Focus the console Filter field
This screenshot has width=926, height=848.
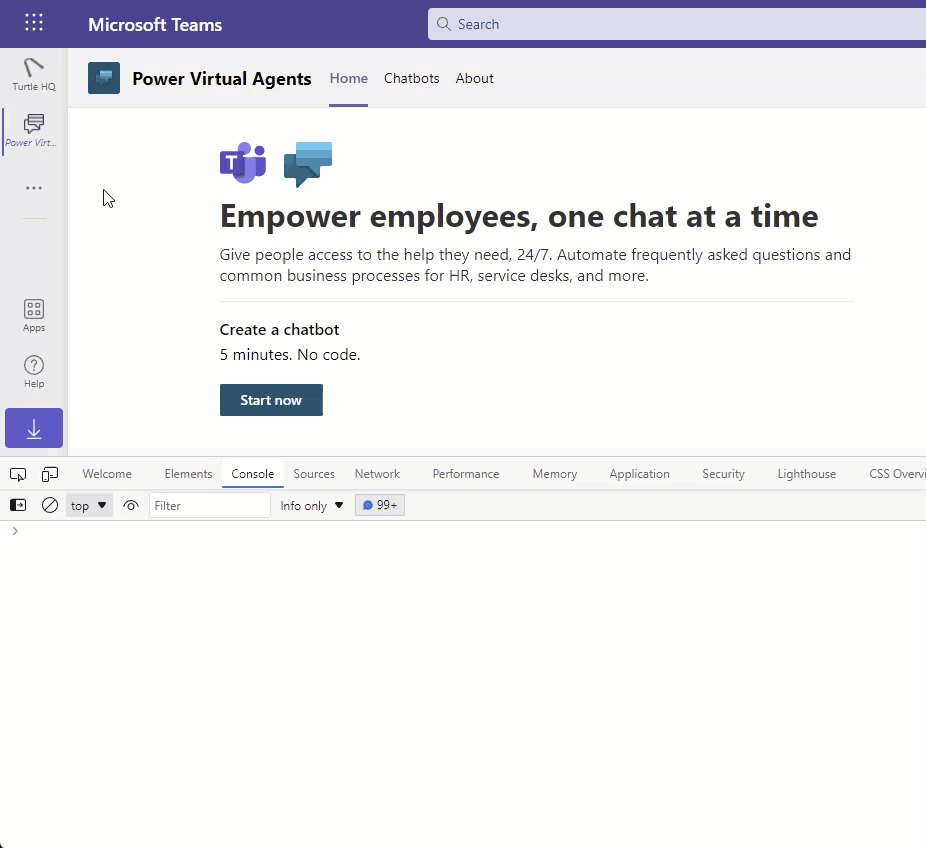click(x=210, y=505)
